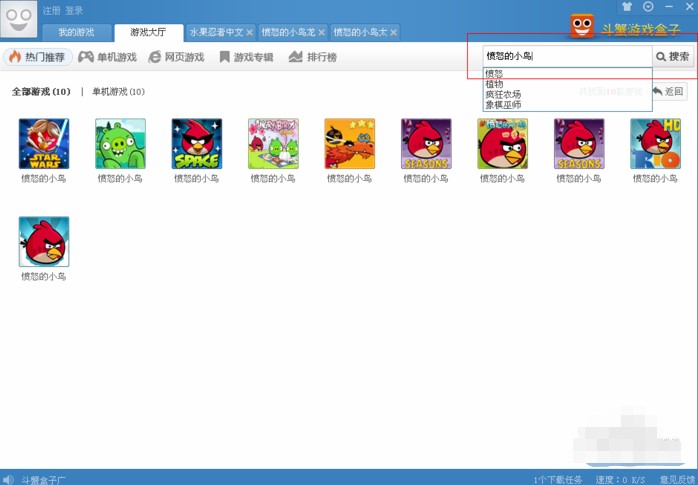Click the 注册 register link
Image resolution: width=698 pixels, height=485 pixels.
pos(51,10)
